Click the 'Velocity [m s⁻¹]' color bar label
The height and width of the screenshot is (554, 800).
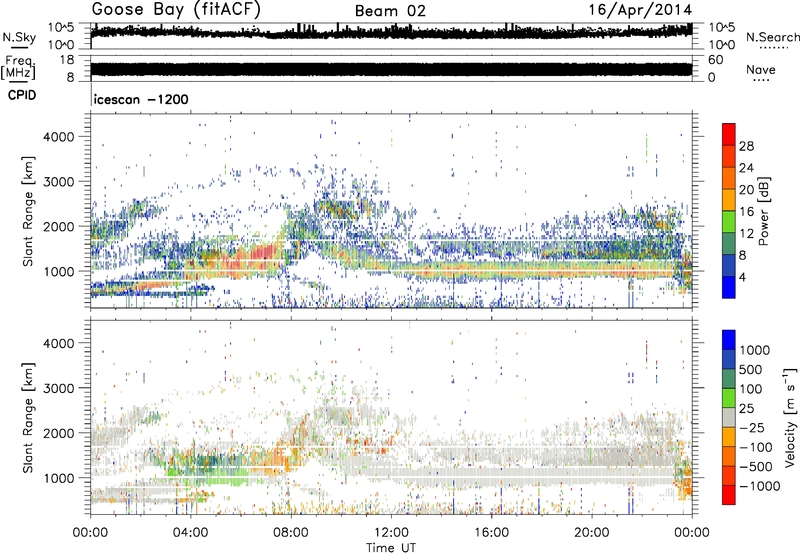(x=790, y=417)
